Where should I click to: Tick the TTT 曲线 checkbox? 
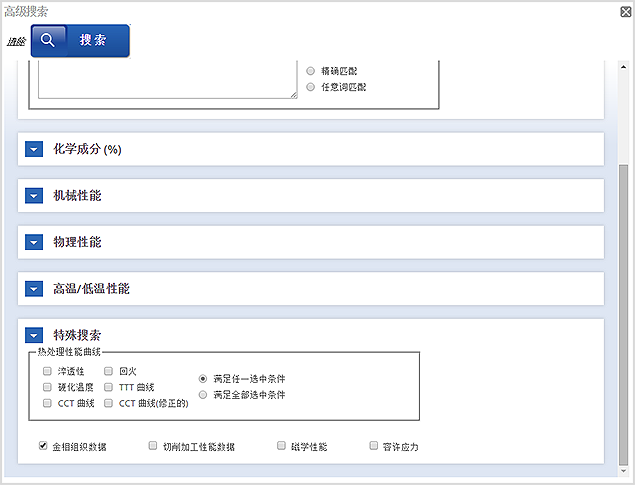click(x=109, y=386)
